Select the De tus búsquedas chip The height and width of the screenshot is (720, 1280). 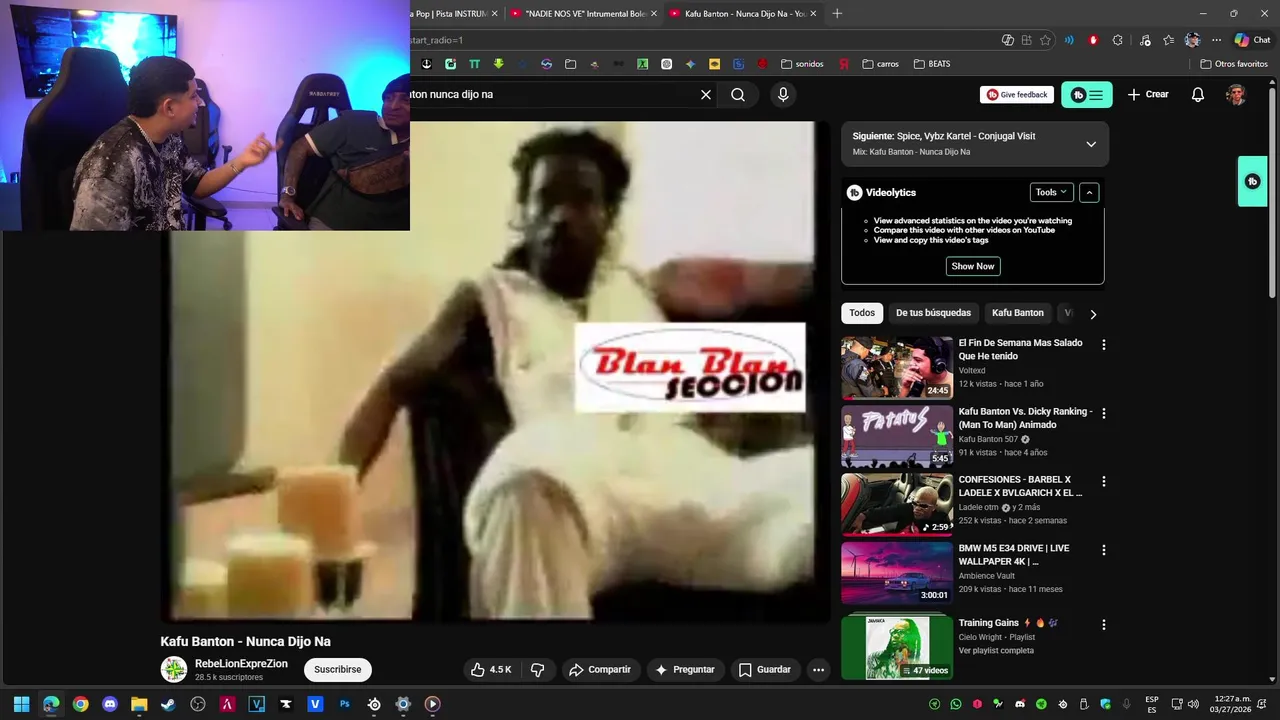click(933, 313)
